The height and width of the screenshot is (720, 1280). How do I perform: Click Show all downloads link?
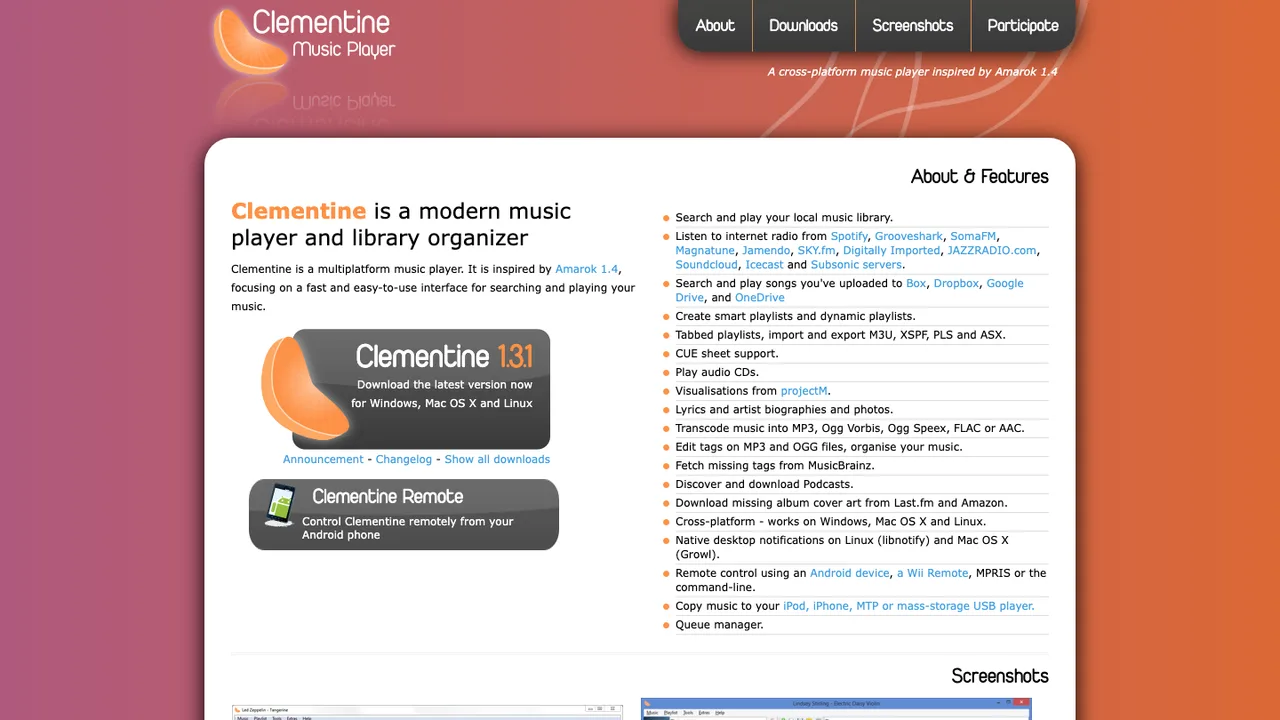pyautogui.click(x=497, y=459)
